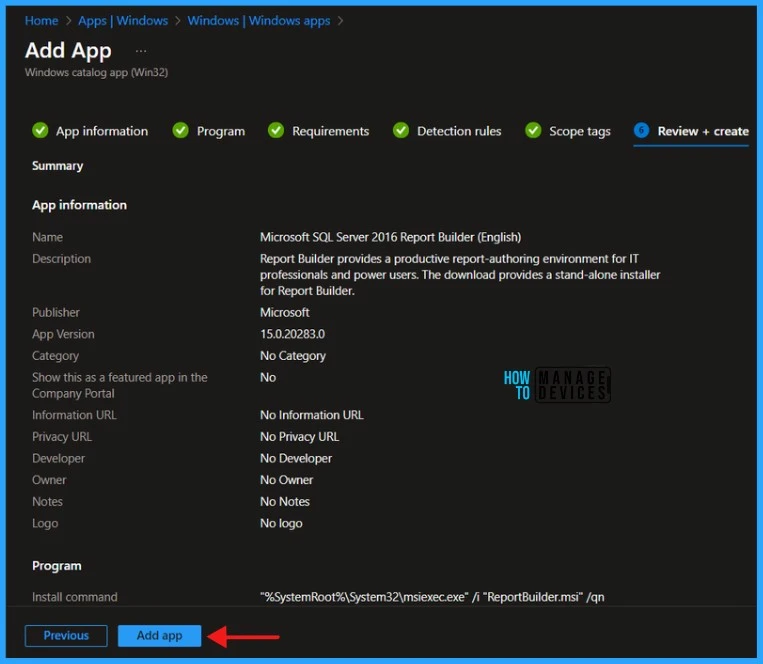Click the No Information URL value
763x664 pixels.
click(x=311, y=415)
